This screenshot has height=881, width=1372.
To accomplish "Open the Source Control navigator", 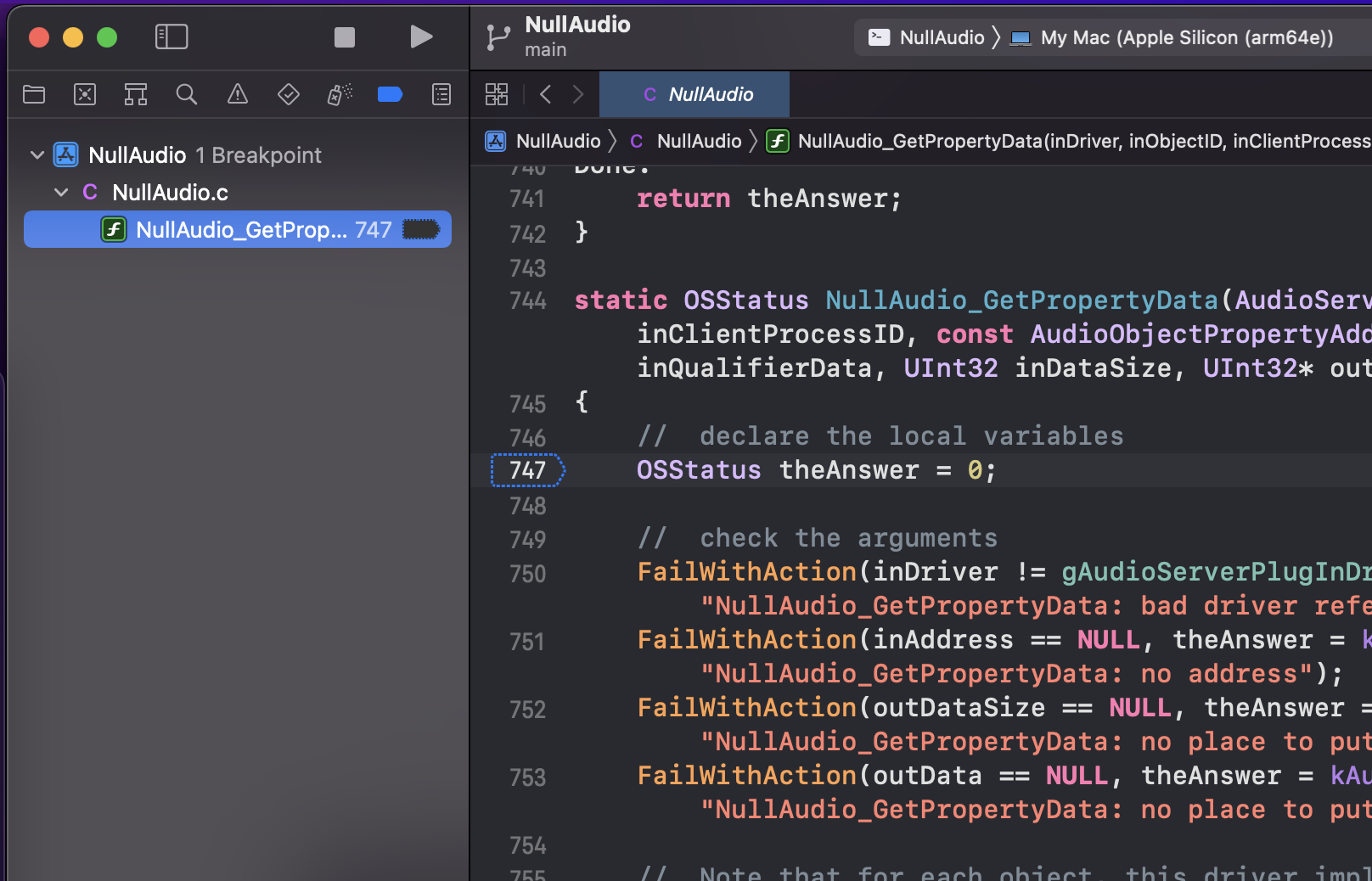I will [x=85, y=94].
